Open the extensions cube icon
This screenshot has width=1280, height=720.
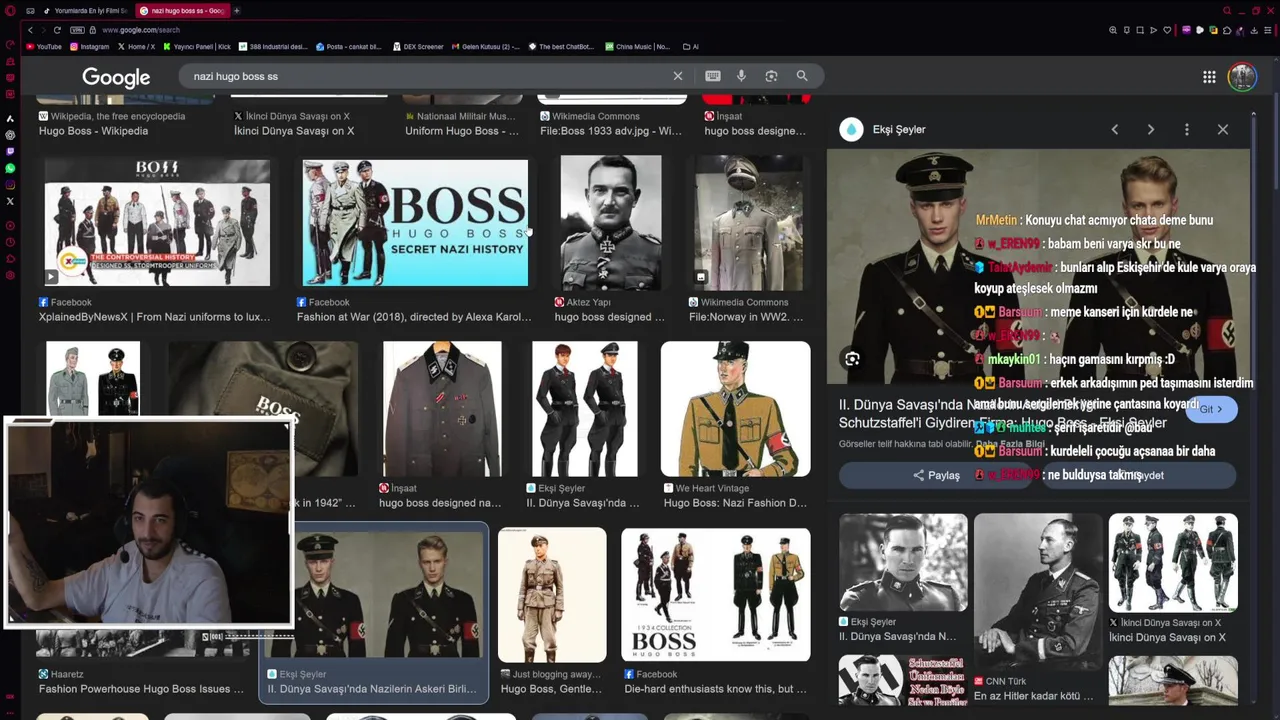point(1227,30)
